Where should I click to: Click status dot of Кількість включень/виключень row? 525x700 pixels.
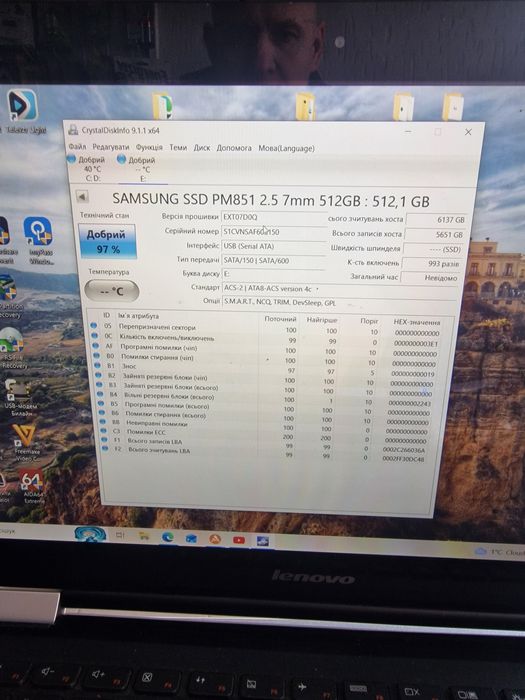pyautogui.click(x=95, y=336)
